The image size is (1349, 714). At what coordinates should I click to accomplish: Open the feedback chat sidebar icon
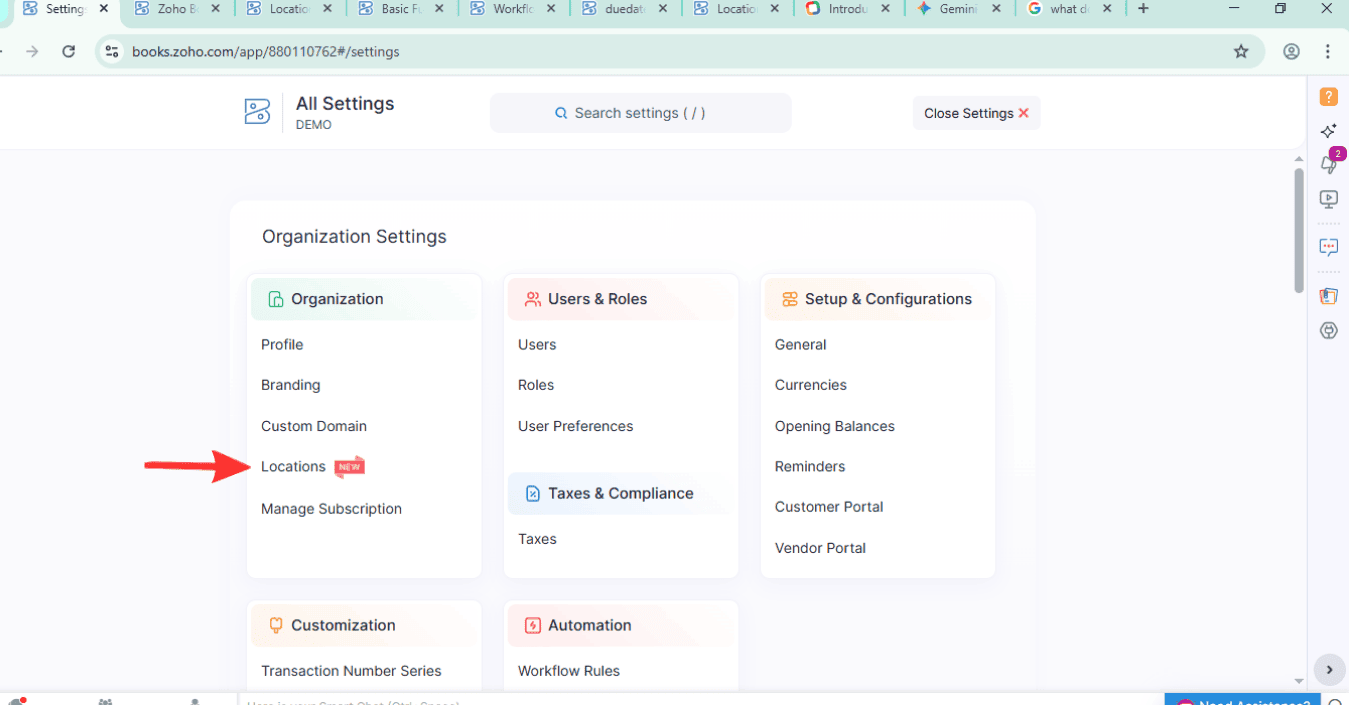tap(1328, 247)
